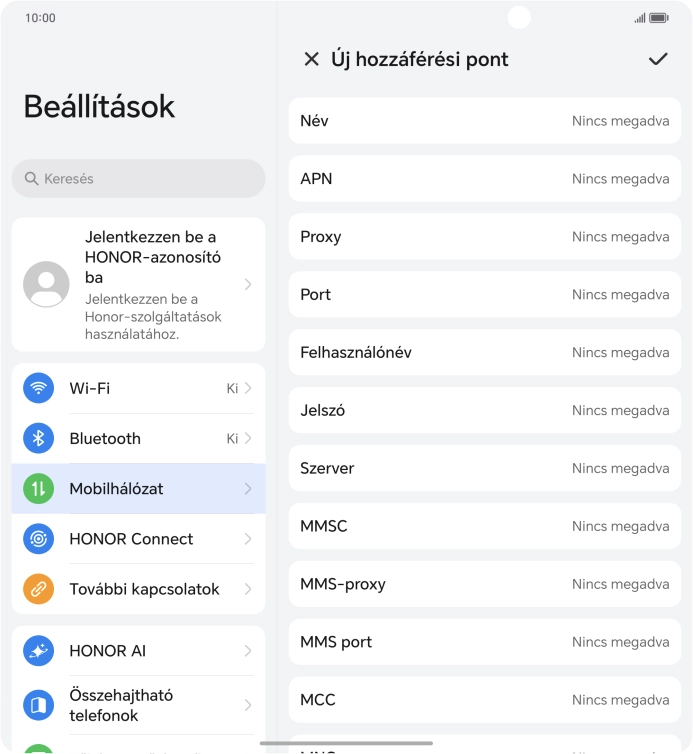The width and height of the screenshot is (693, 754).
Task: Tap the Bluetooth icon
Action: click(39, 438)
